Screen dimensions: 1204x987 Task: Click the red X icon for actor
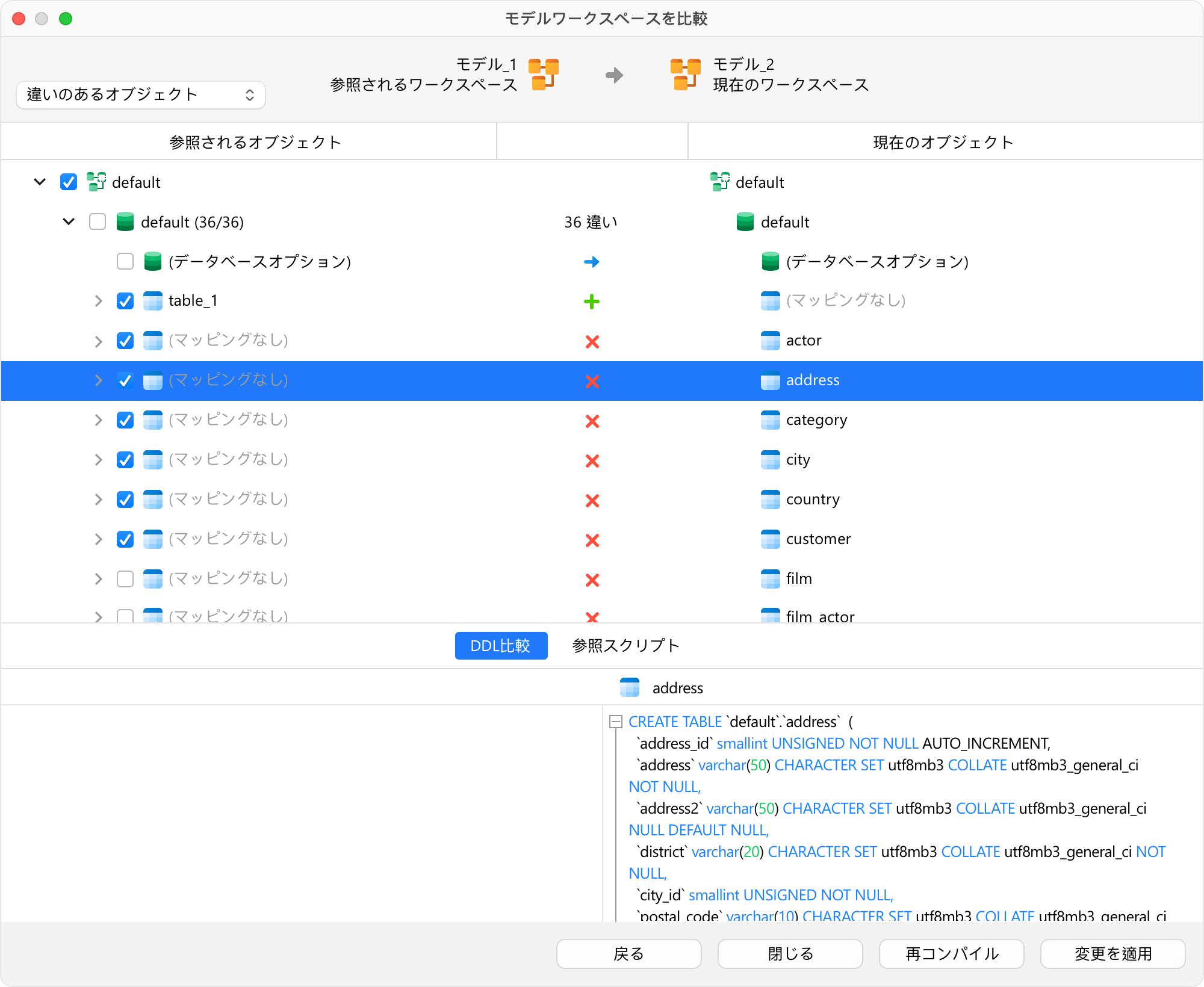coord(592,342)
